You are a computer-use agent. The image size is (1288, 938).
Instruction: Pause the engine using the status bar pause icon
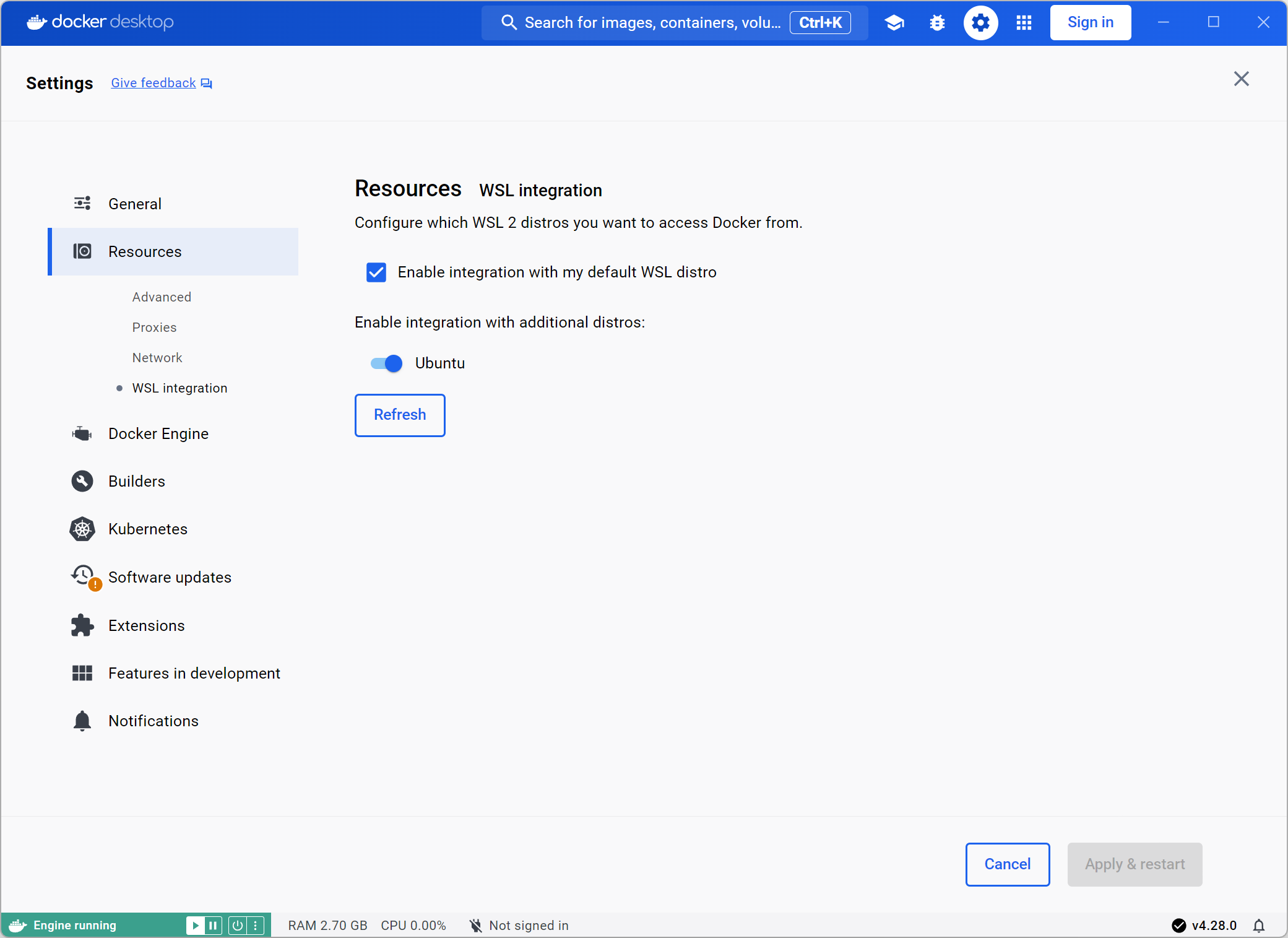pos(213,926)
